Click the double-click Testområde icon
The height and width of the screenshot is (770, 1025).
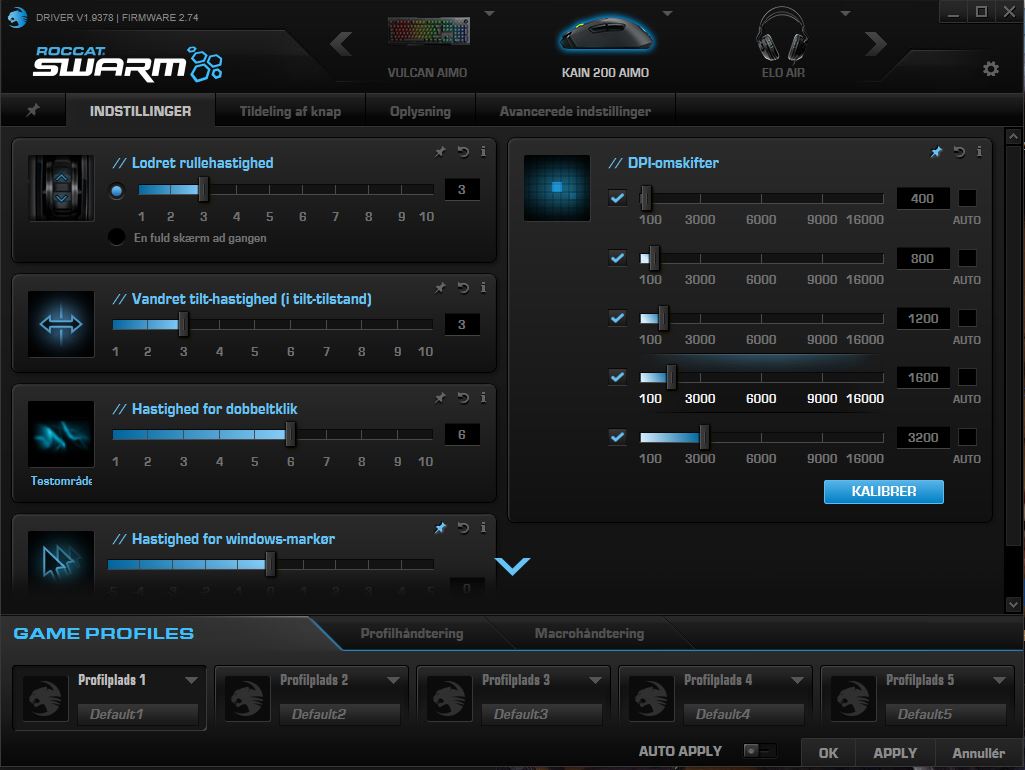61,434
